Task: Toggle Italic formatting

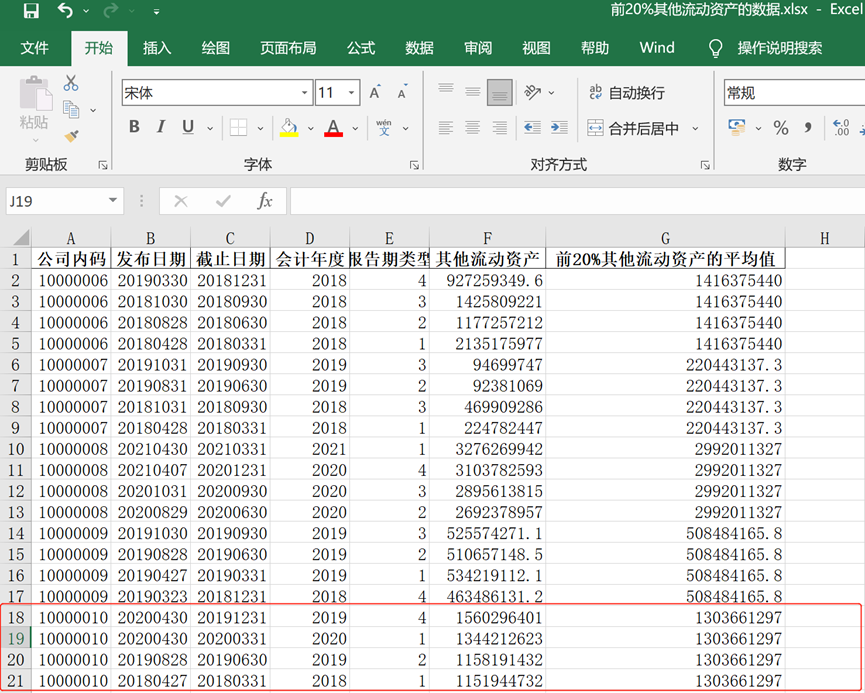Action: [160, 128]
